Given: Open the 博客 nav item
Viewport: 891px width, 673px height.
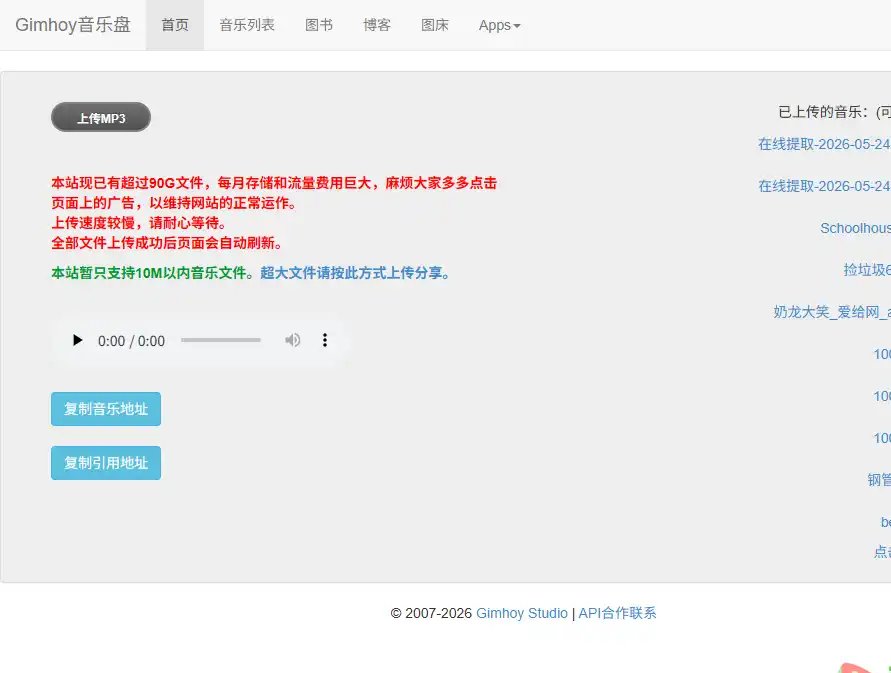Looking at the screenshot, I should tap(377, 25).
